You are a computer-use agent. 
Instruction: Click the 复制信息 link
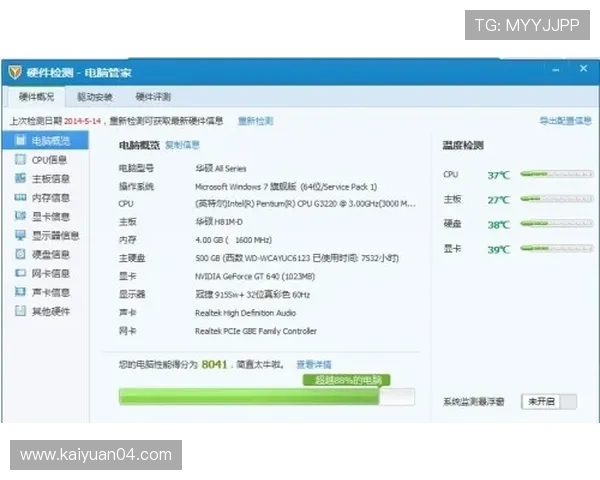coord(182,145)
